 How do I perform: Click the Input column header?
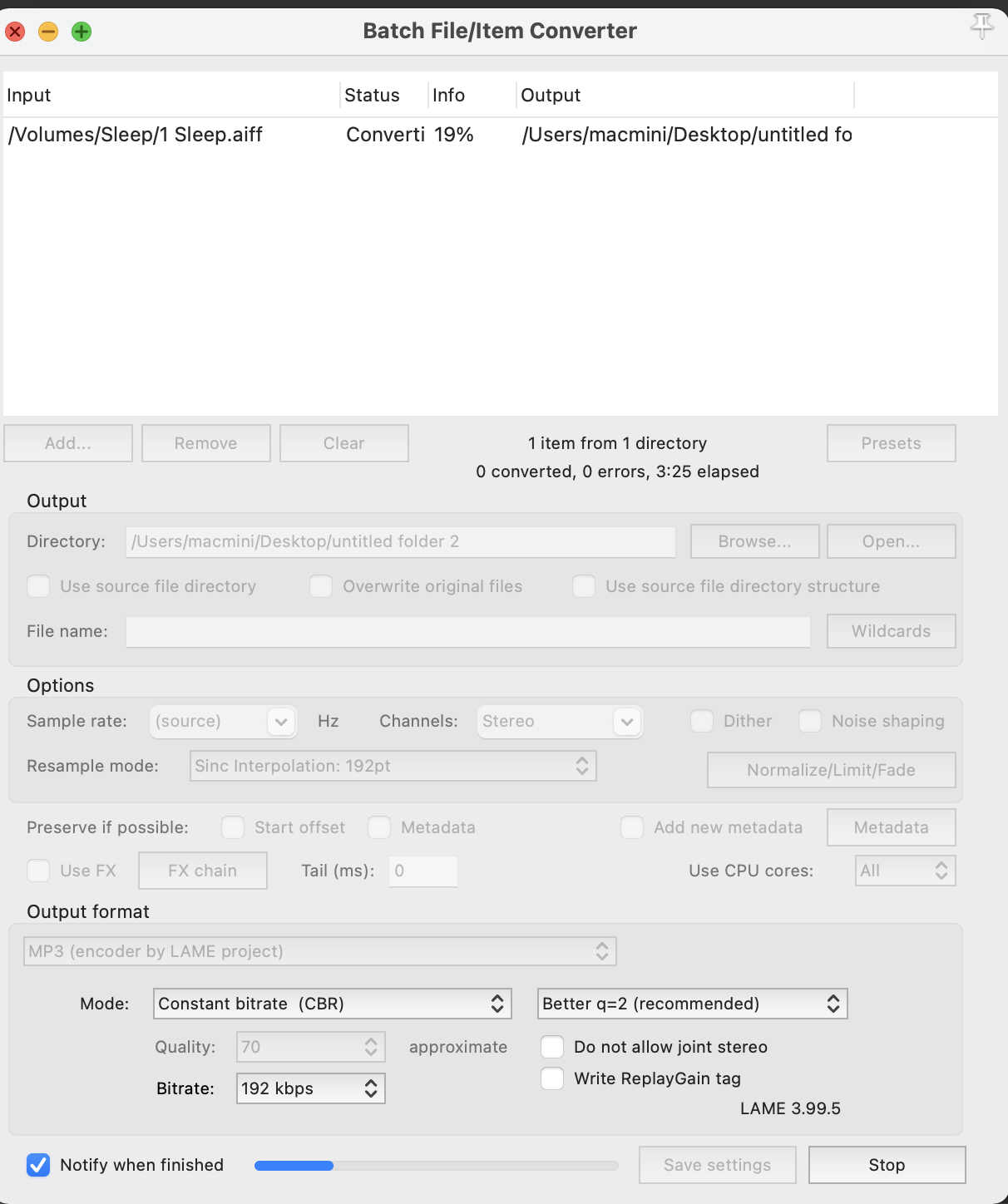170,95
